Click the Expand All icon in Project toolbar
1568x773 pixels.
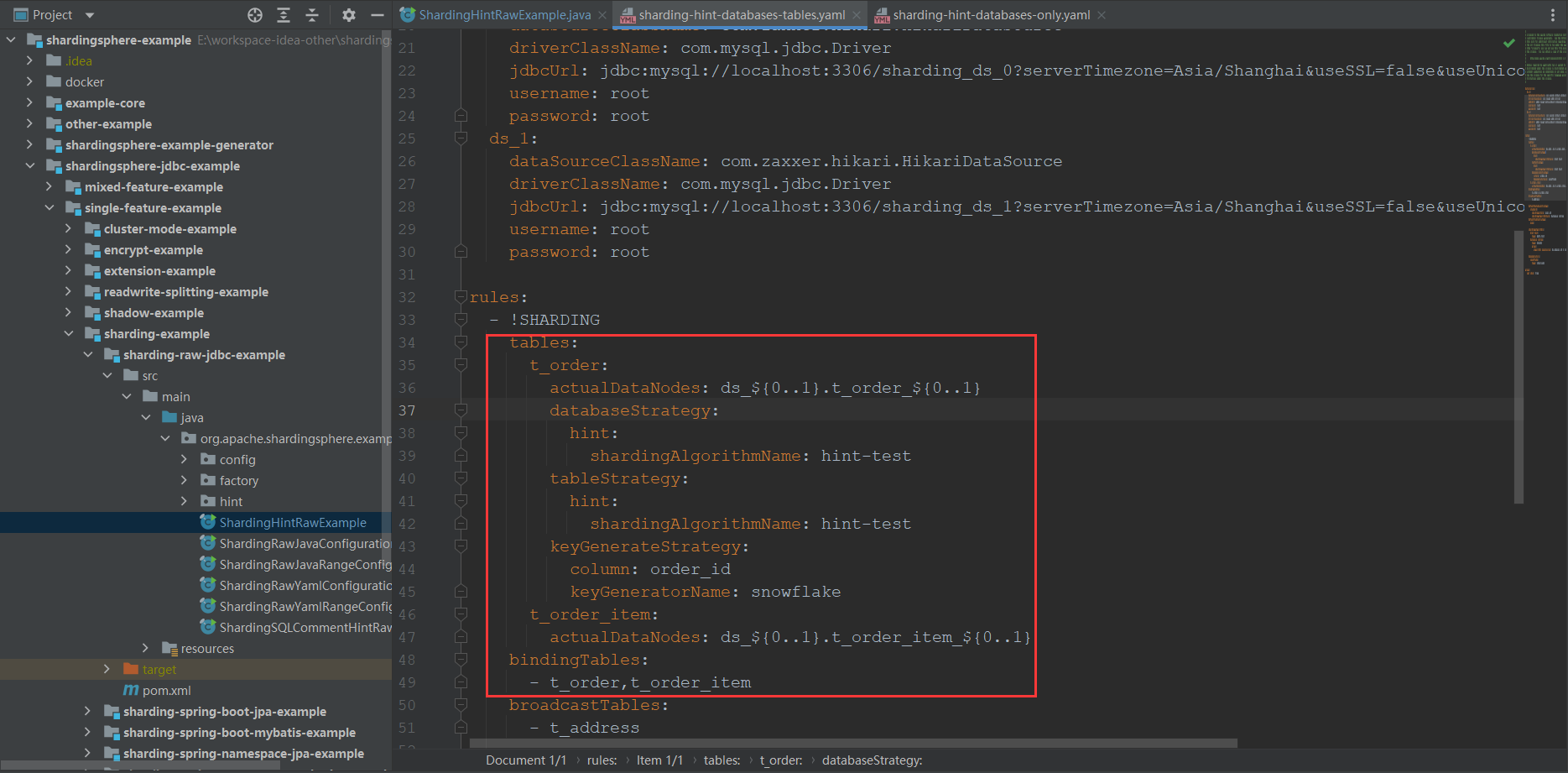tap(283, 14)
